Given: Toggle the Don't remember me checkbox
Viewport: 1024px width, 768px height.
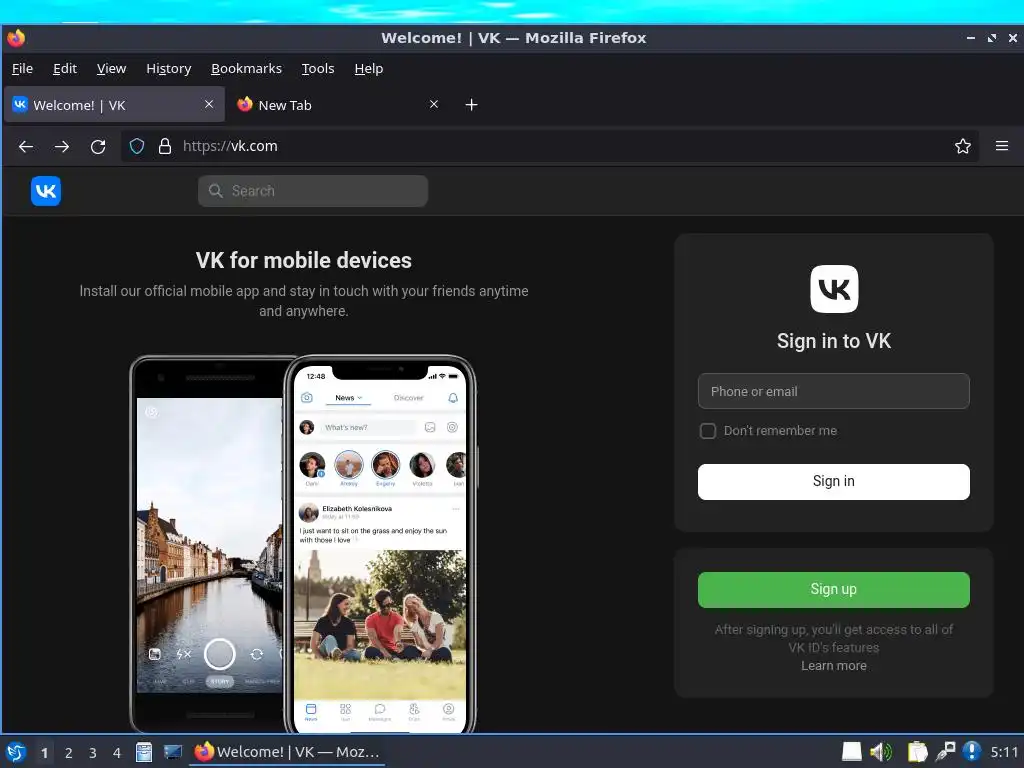Looking at the screenshot, I should tap(707, 431).
